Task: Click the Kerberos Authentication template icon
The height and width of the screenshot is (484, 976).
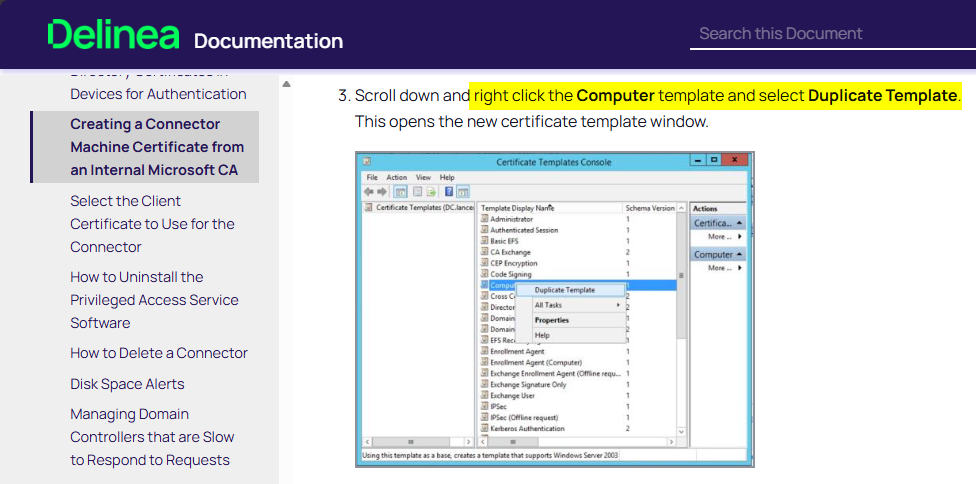Action: [484, 428]
